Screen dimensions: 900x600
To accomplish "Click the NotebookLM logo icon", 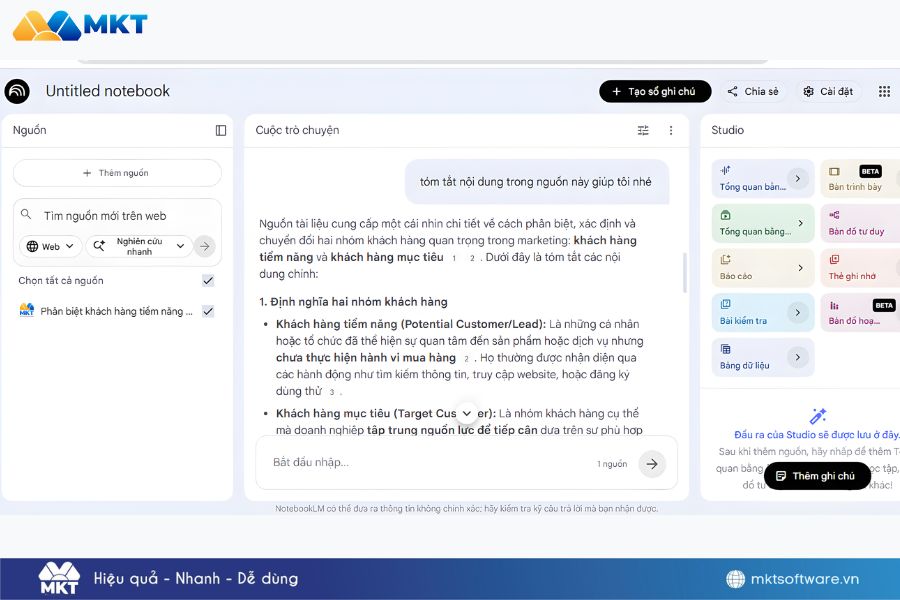I will [x=17, y=91].
